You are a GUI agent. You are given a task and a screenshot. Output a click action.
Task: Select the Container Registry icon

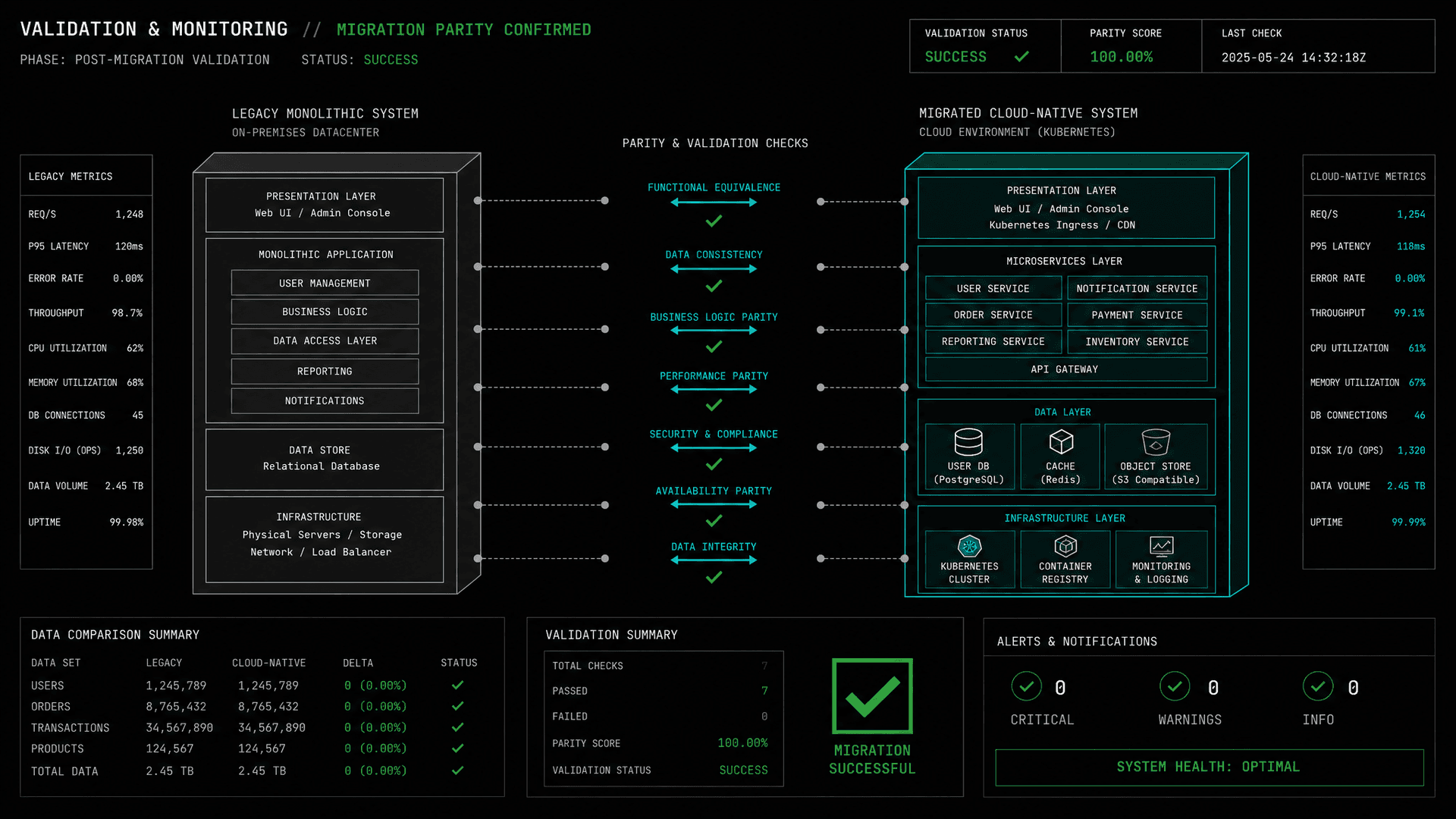(1065, 546)
